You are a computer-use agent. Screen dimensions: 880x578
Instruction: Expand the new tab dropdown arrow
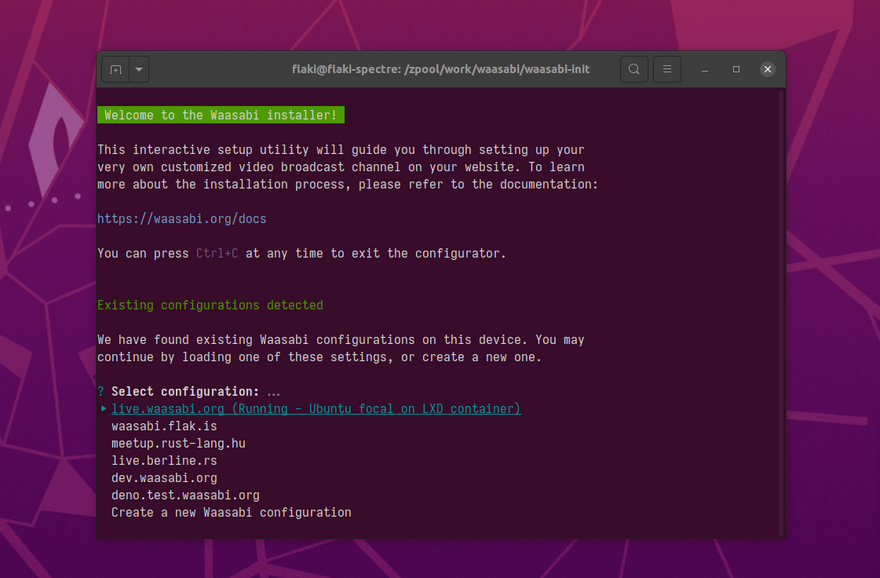pos(139,70)
